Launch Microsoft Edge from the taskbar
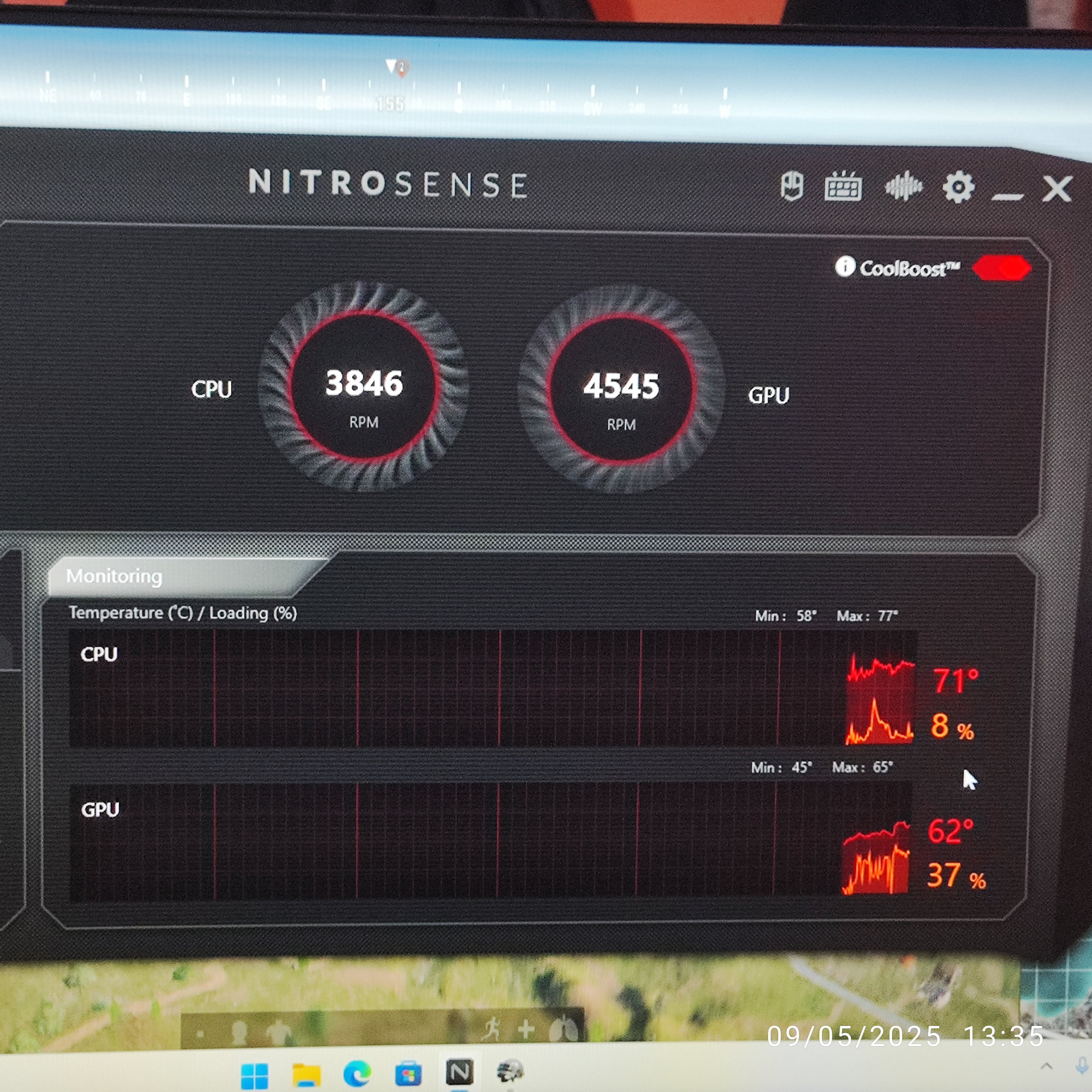1092x1092 pixels. 357,1073
